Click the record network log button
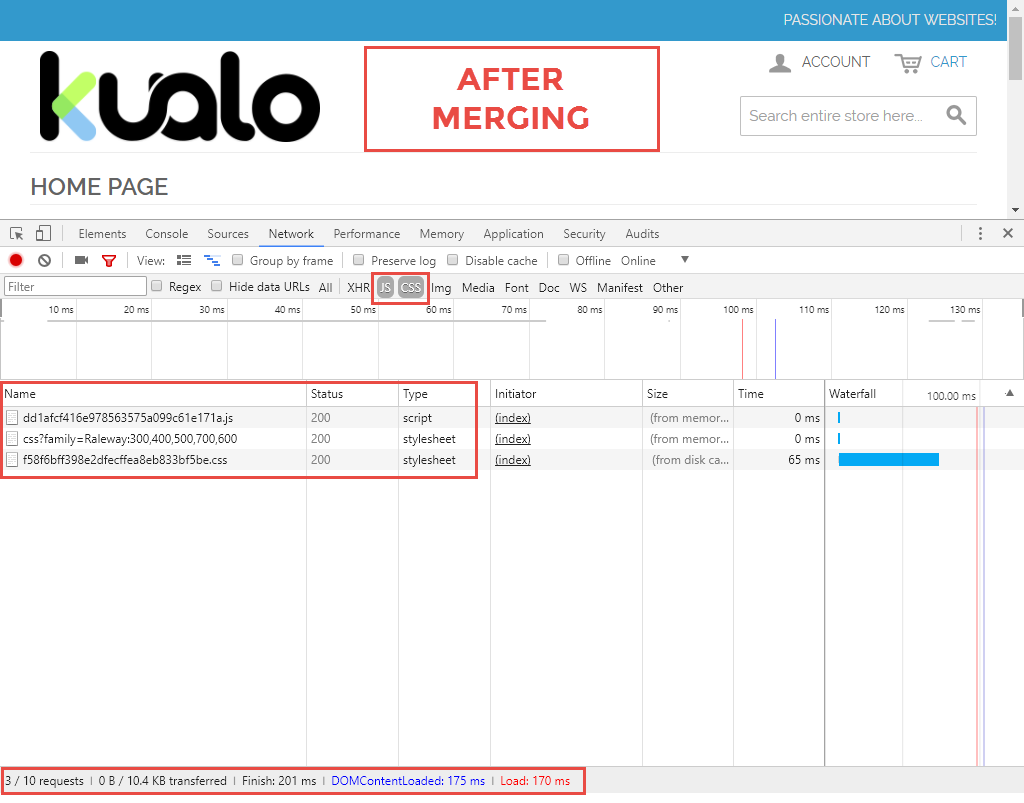The height and width of the screenshot is (803, 1024). click(x=15, y=260)
